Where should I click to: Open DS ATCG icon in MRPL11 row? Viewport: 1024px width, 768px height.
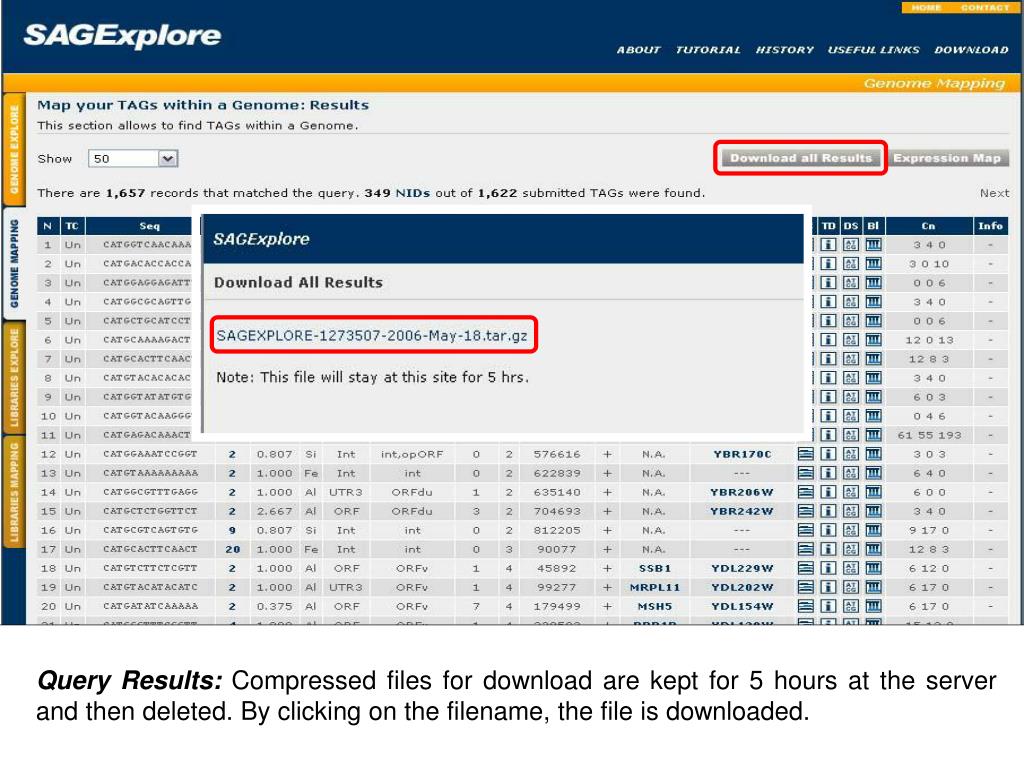[850, 587]
